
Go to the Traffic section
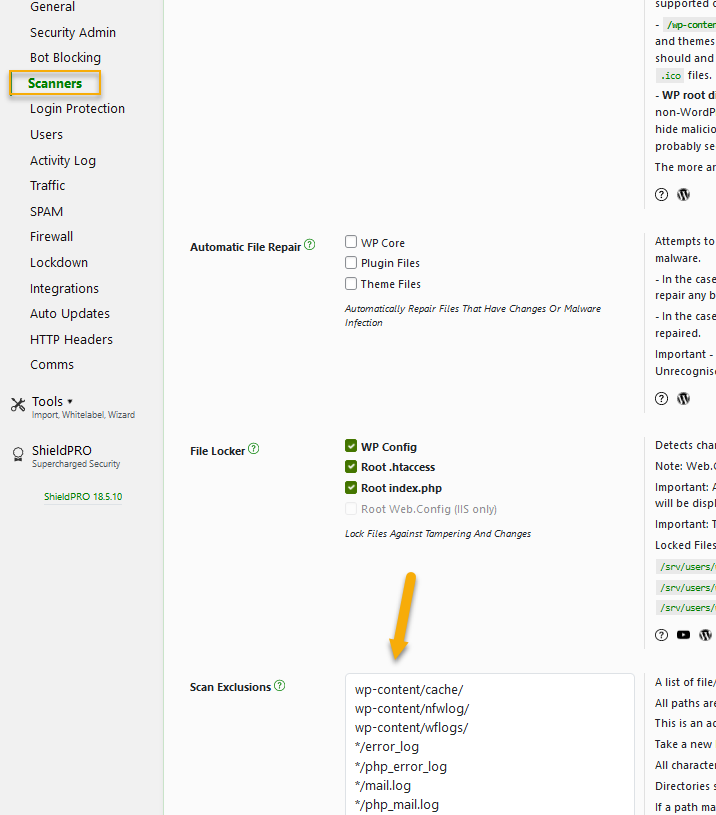(x=48, y=186)
